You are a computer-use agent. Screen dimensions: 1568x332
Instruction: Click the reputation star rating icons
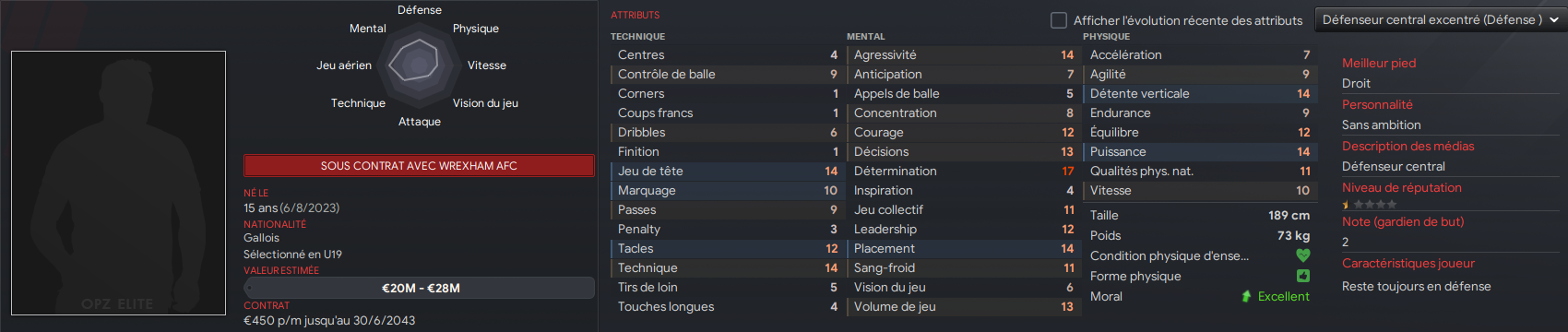(1370, 205)
